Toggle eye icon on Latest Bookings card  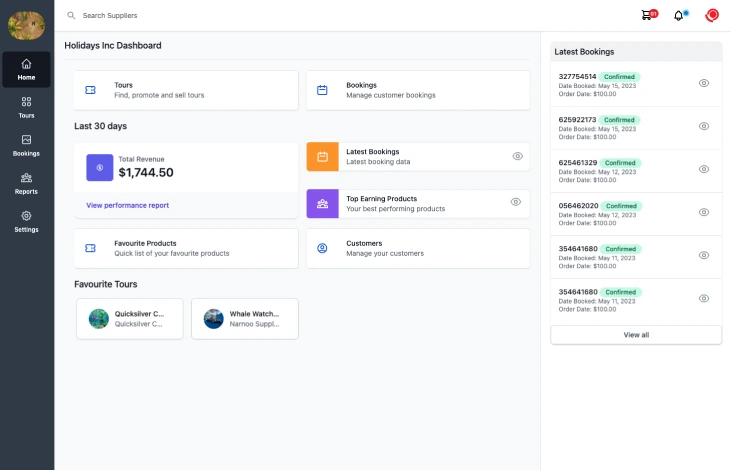point(517,156)
